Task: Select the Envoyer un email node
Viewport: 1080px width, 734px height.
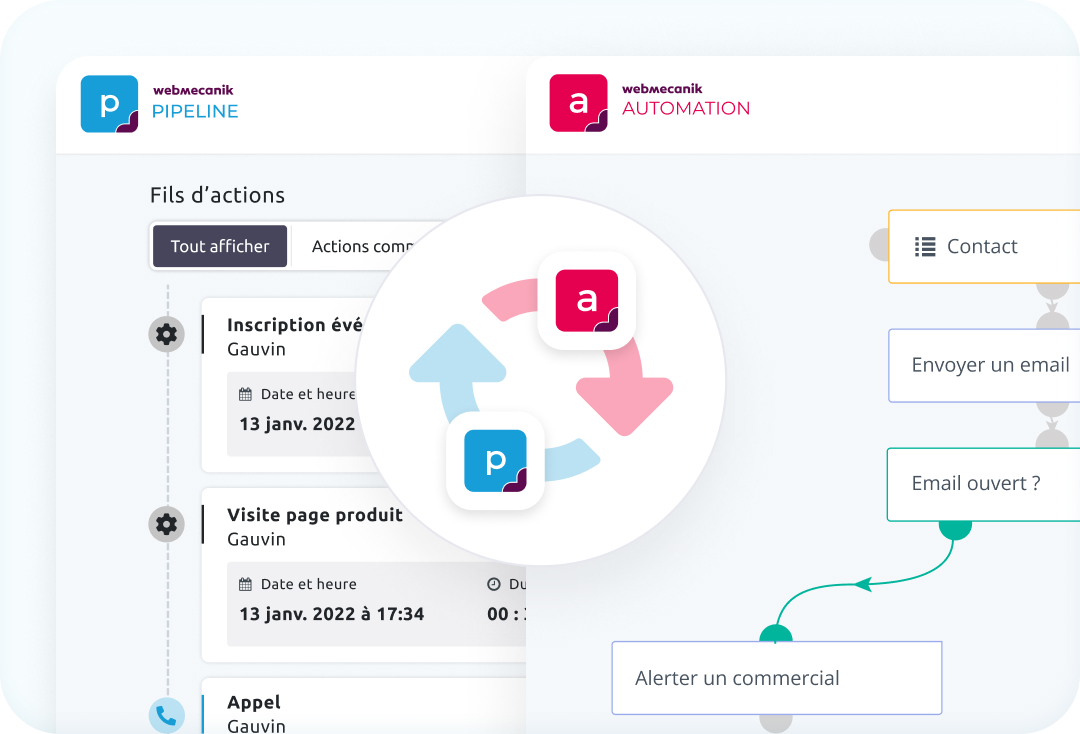Action: [x=989, y=365]
